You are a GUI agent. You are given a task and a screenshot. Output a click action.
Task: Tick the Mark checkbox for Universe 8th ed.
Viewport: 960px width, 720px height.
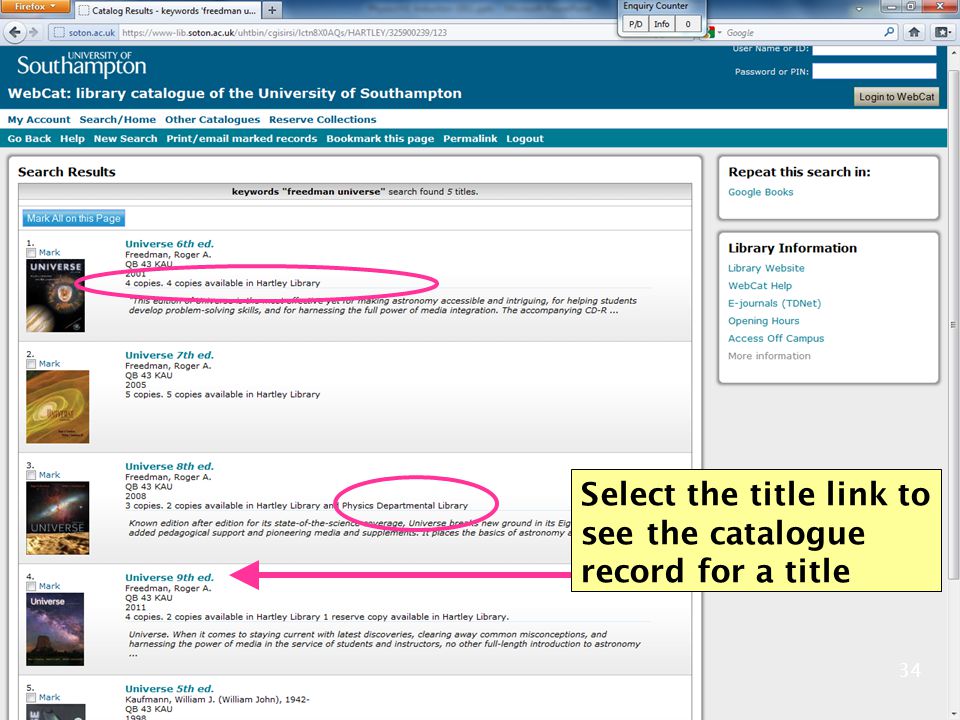(31, 475)
